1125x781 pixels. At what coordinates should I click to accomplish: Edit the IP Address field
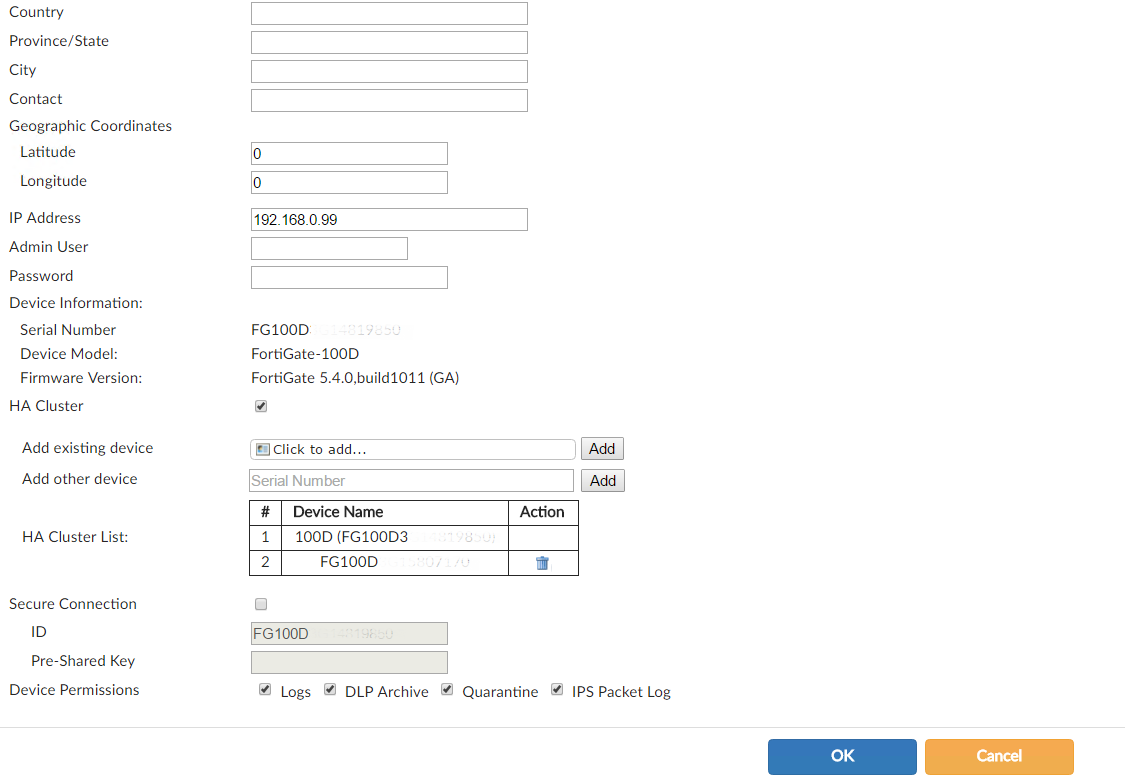[389, 219]
